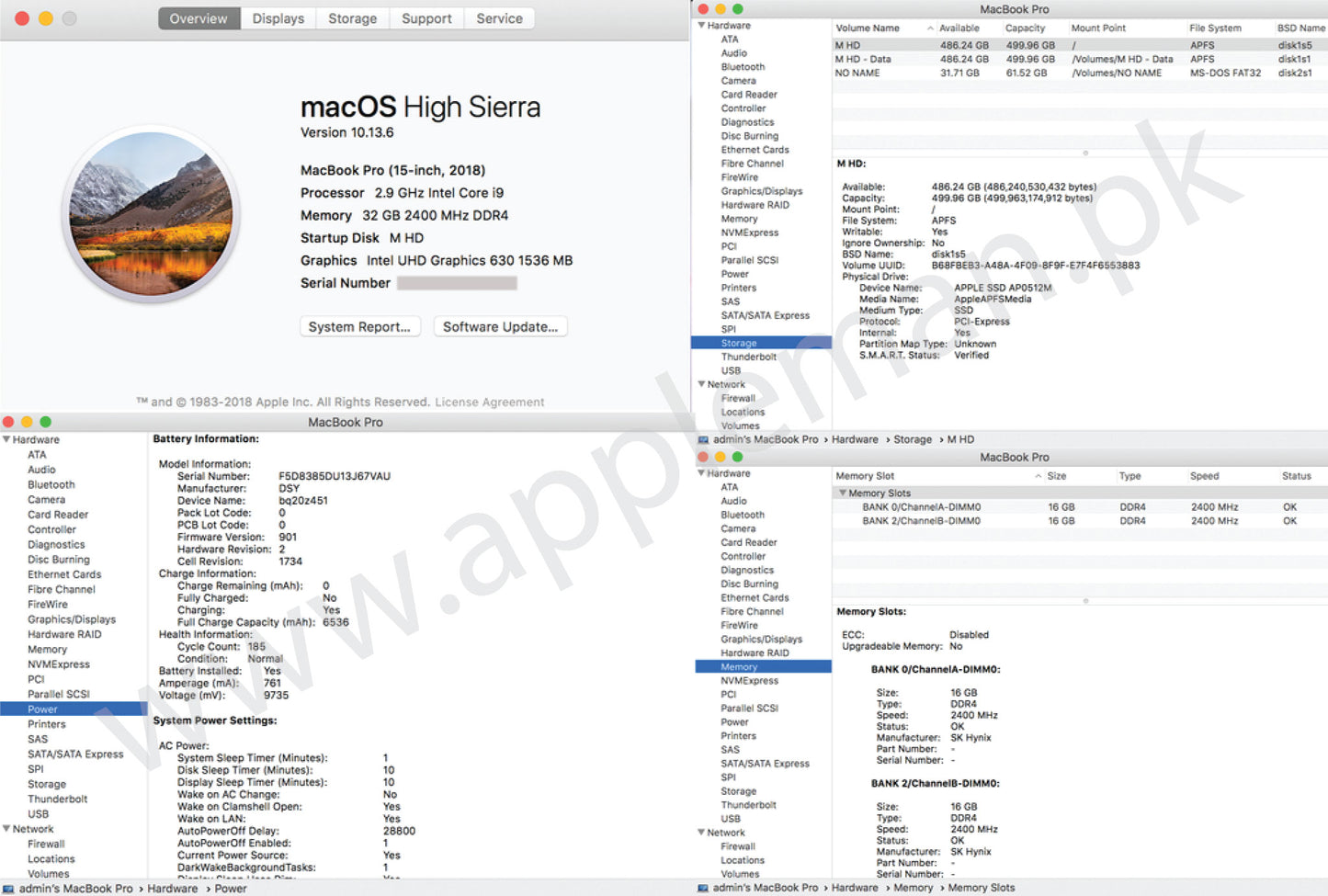Viewport: 1328px width, 896px height.
Task: Click Memory Slots in the Memory window path bar
Action: [981, 888]
